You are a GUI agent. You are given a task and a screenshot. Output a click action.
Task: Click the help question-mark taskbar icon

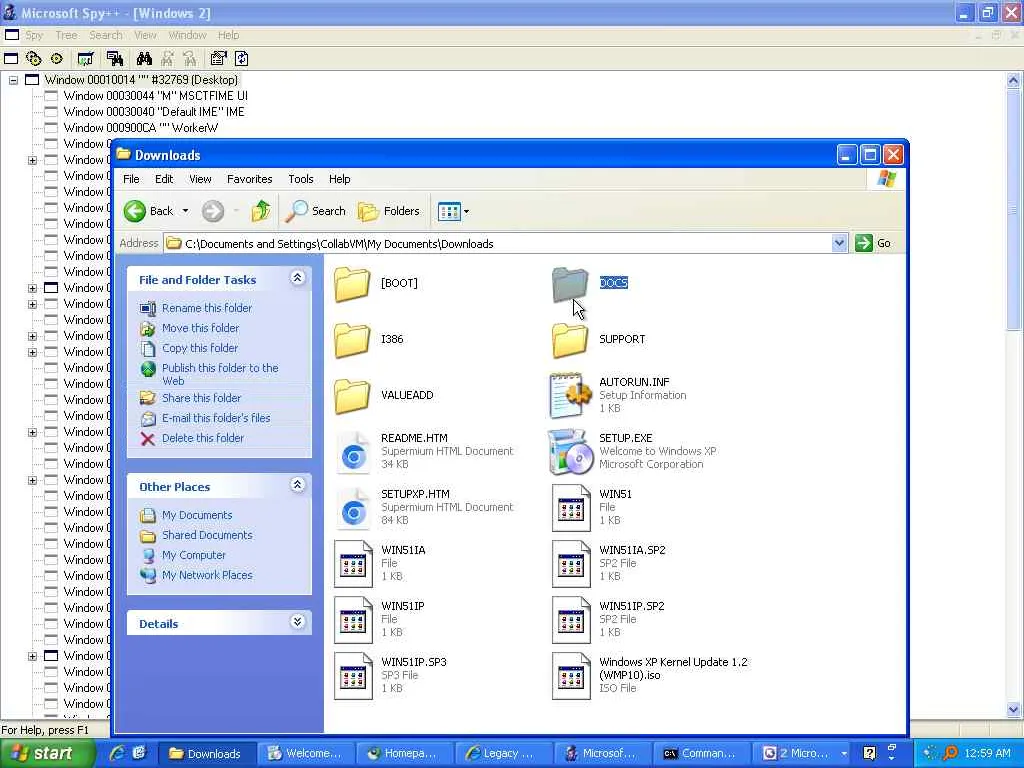869,753
